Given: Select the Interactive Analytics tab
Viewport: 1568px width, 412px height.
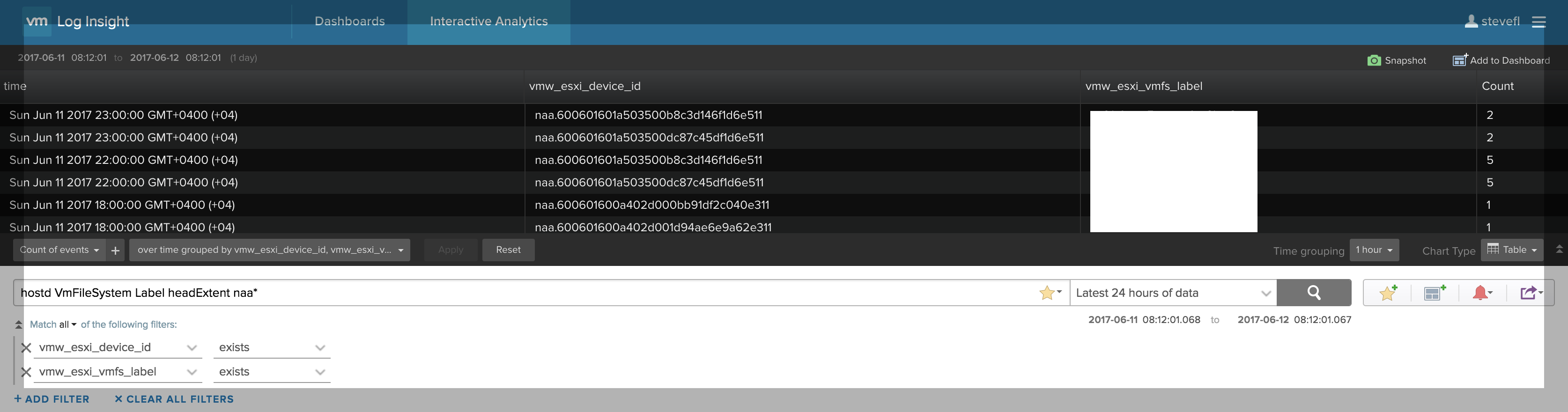Looking at the screenshot, I should [489, 22].
